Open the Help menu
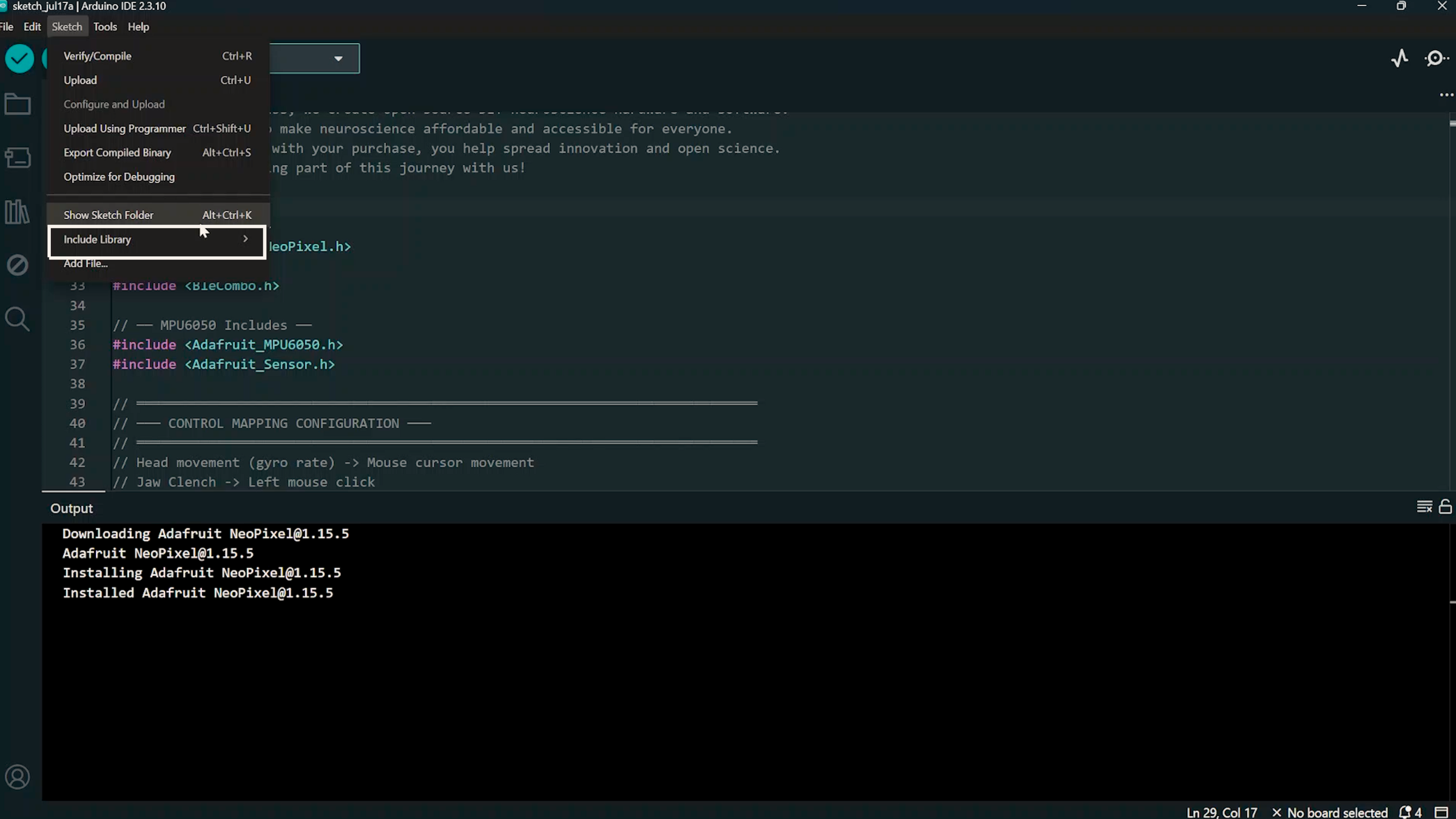1456x819 pixels. click(138, 27)
